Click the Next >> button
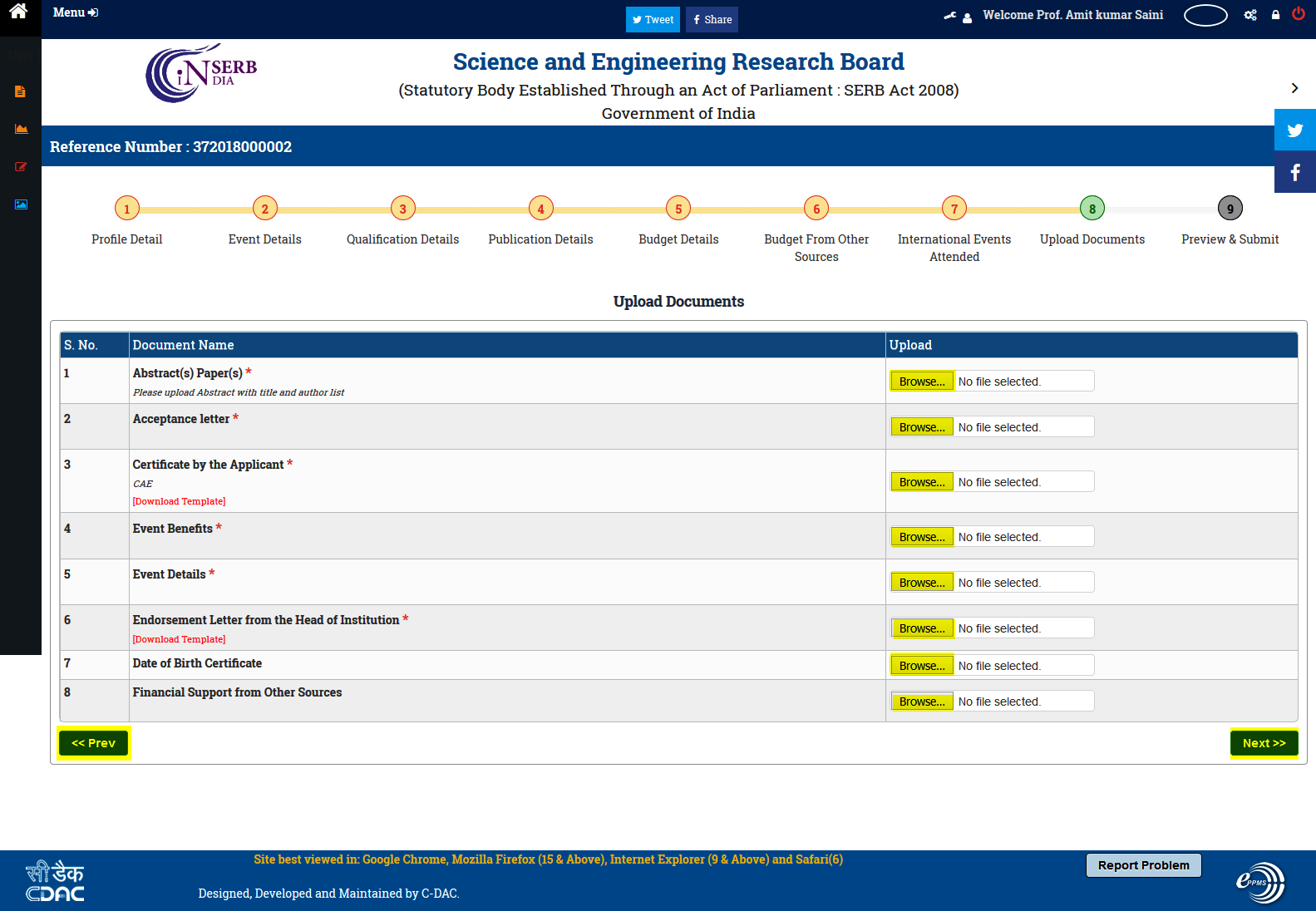 1264,743
